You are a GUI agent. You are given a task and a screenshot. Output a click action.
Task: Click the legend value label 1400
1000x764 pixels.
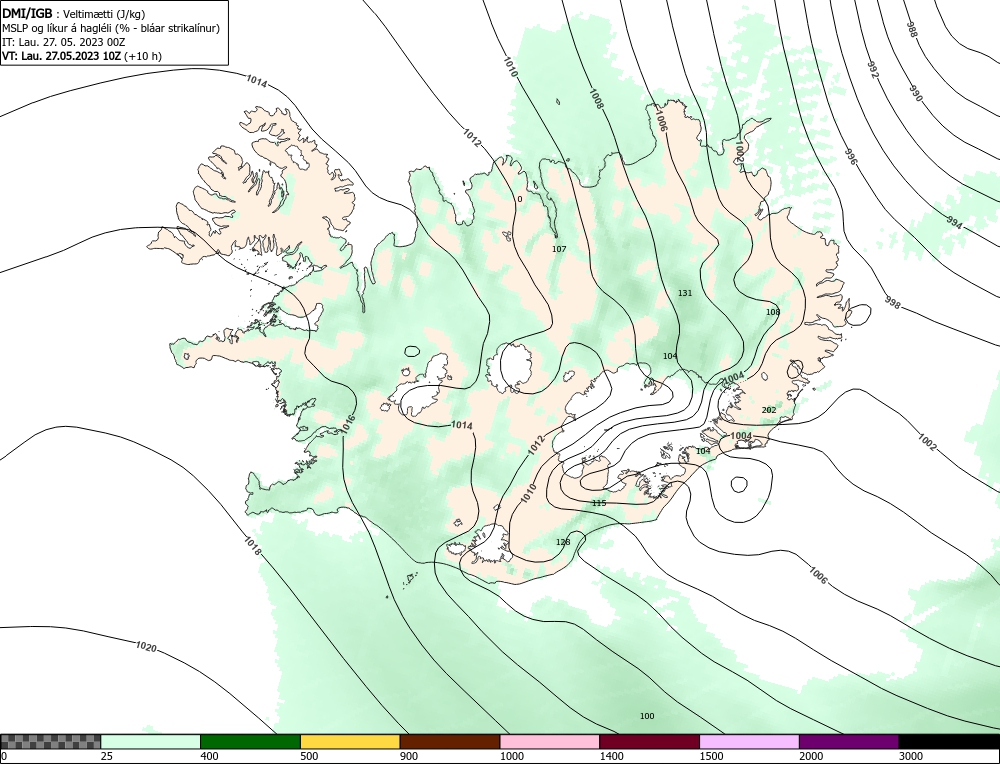[611, 756]
